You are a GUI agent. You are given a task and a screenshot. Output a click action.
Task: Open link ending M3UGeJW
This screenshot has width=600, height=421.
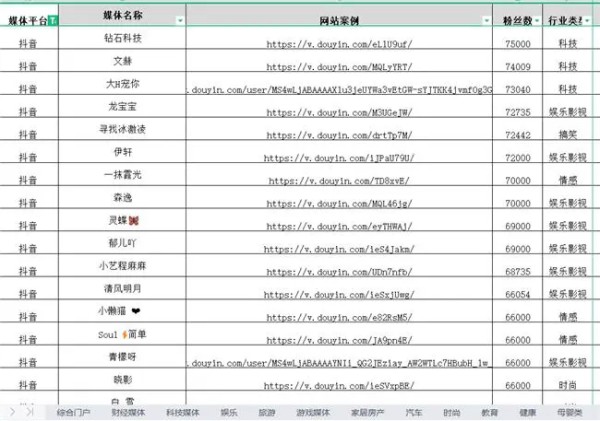pos(339,113)
